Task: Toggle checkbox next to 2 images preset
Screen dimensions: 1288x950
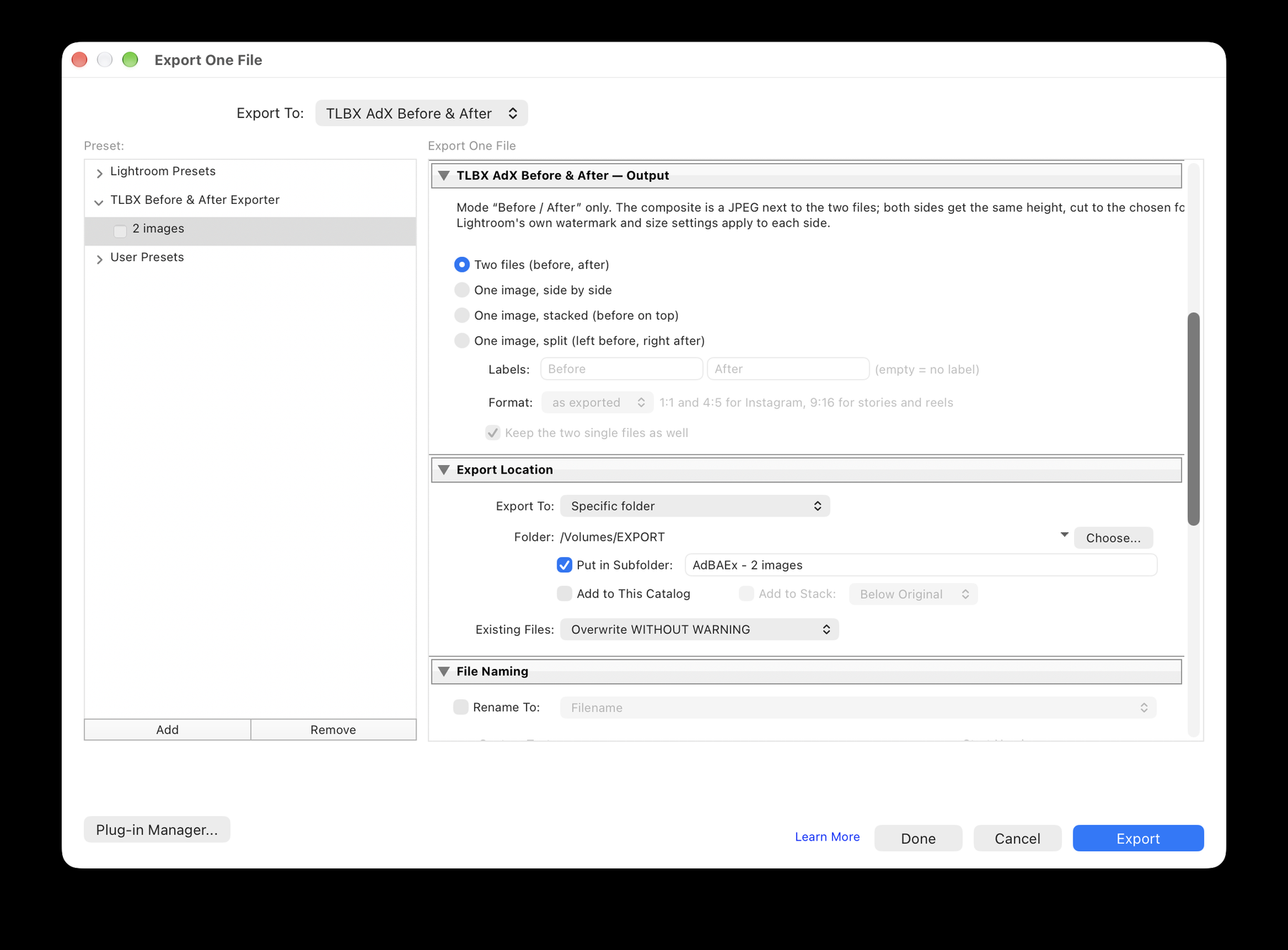Action: (x=120, y=230)
